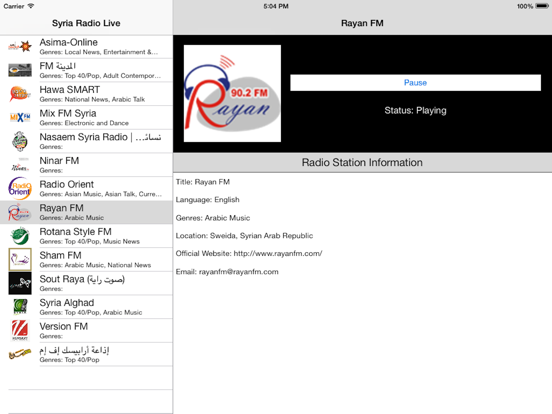
Task: Click 'Genres: Arabic Music' in station information
Action: point(213,218)
